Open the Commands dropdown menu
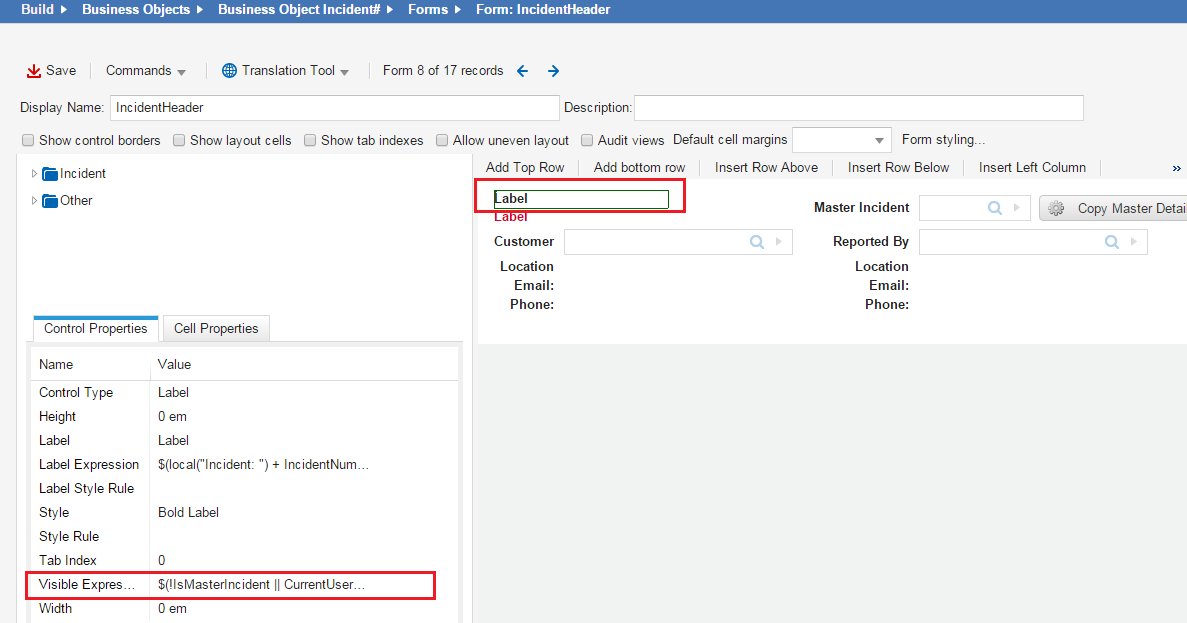This screenshot has height=623, width=1187. pyautogui.click(x=146, y=71)
